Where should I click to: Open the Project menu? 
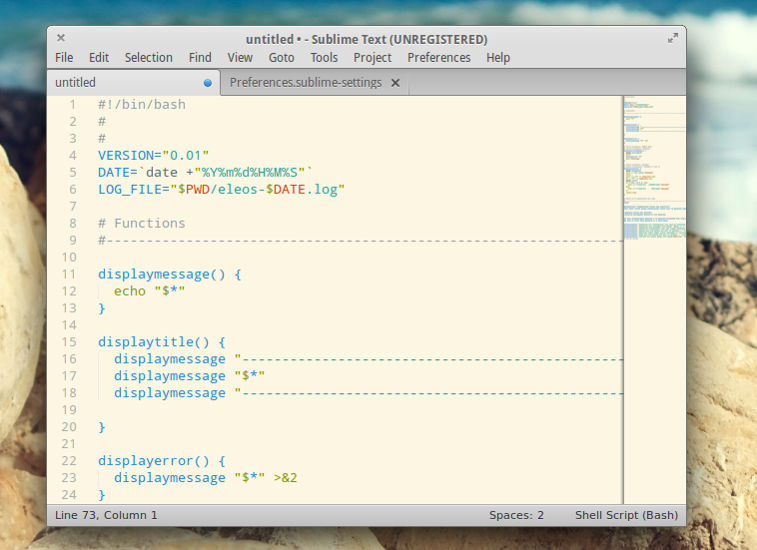tap(372, 57)
